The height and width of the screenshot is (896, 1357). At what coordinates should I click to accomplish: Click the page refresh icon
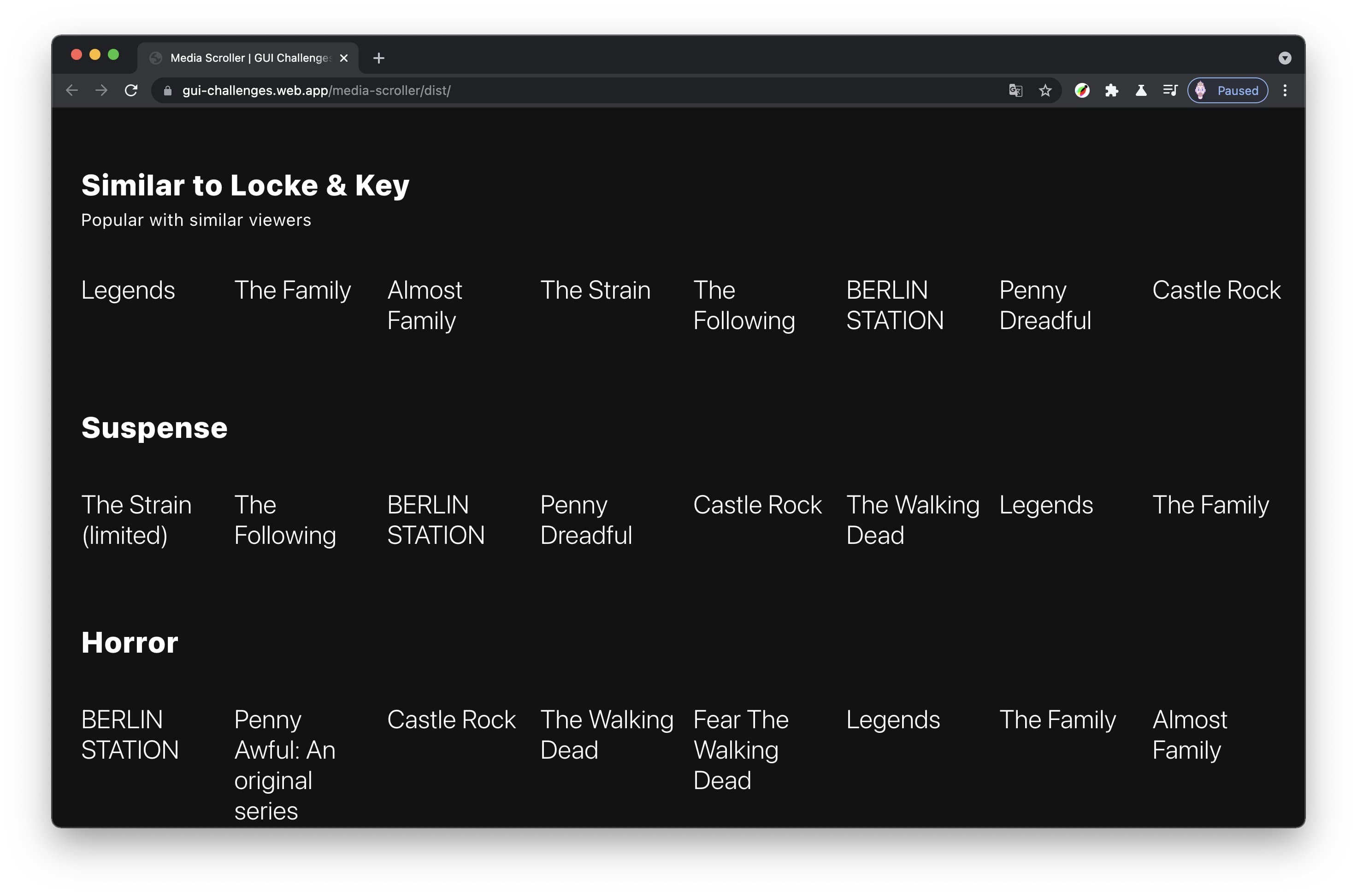pos(131,91)
